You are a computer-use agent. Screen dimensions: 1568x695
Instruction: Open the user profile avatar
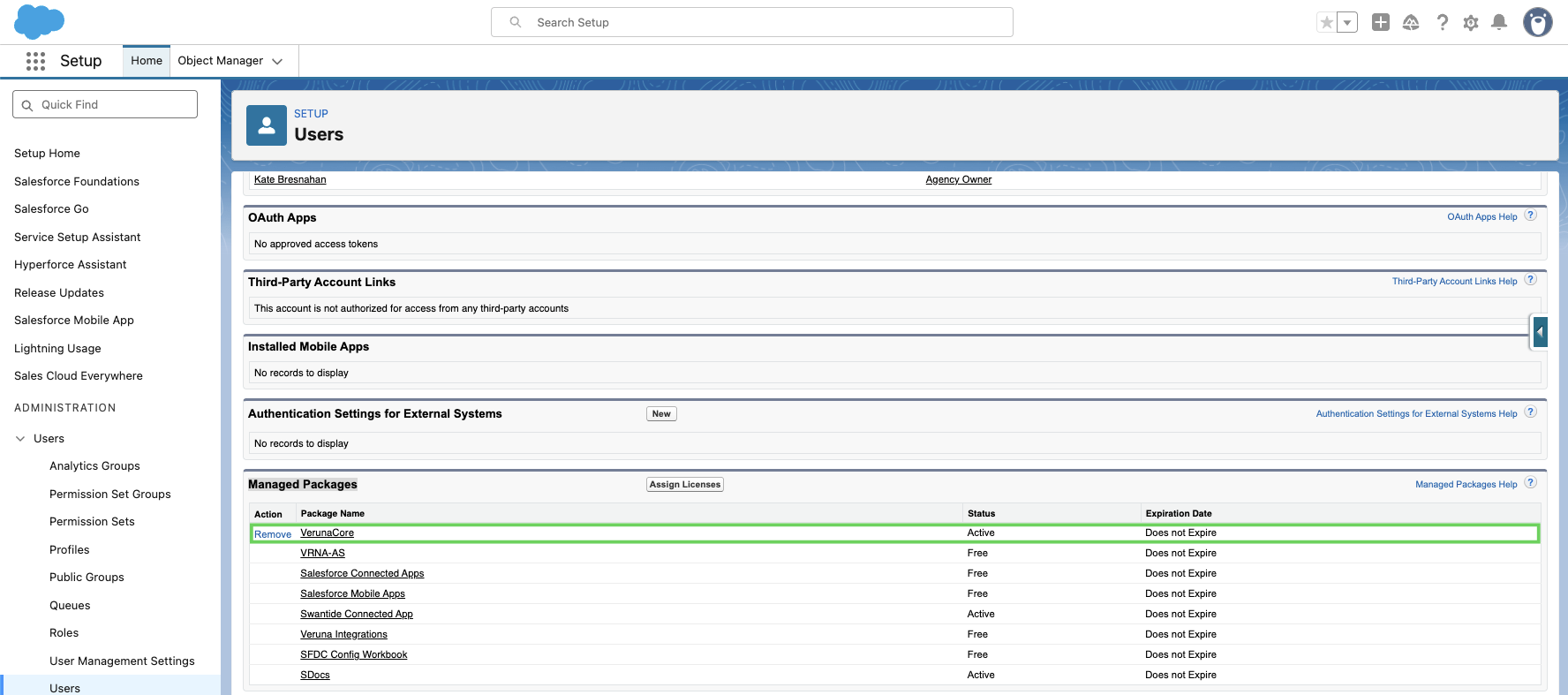point(1538,22)
